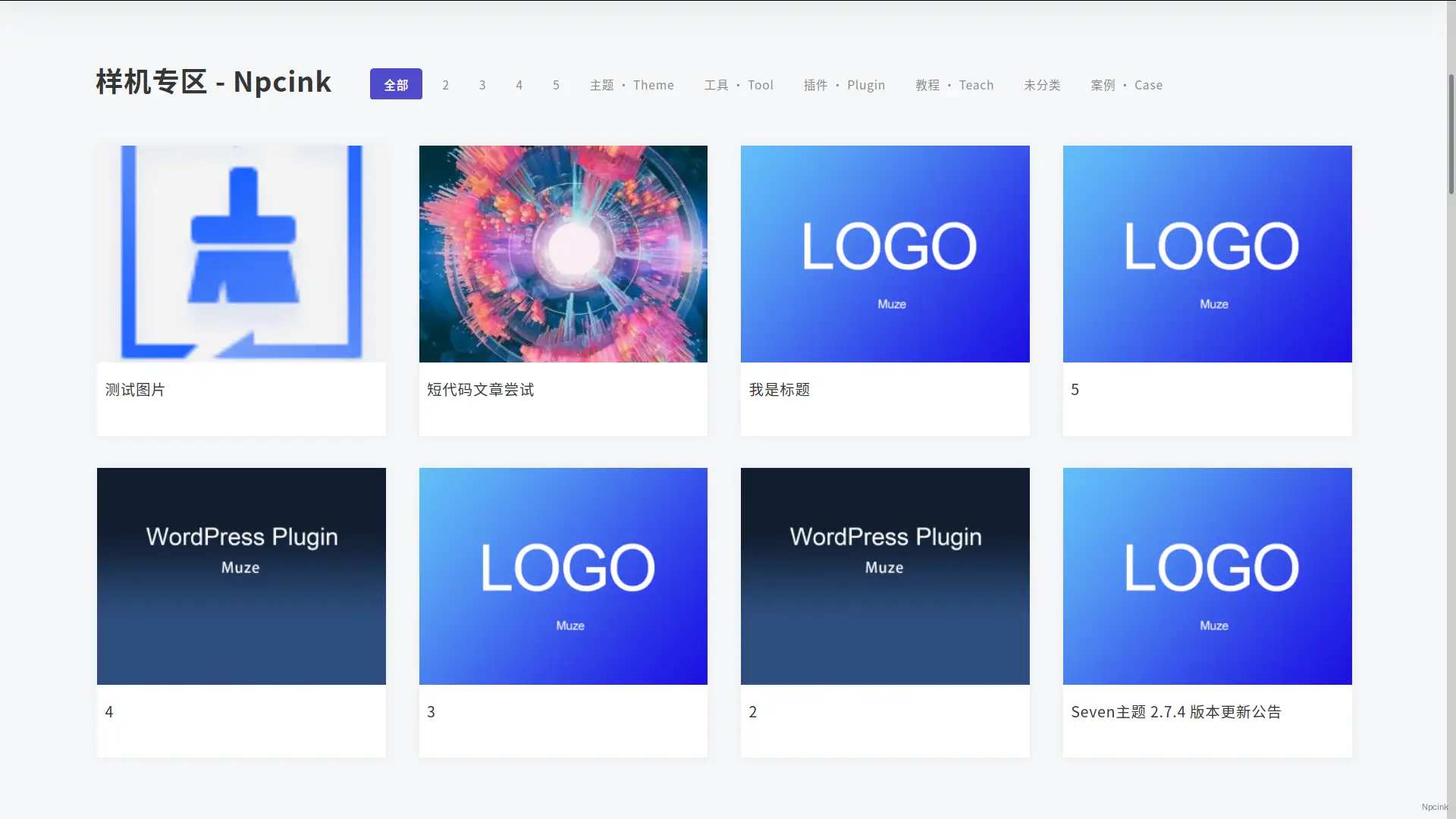Click WordPress Plugin thumbnail of post 2
Viewport: 1456px width, 819px height.
pos(885,576)
